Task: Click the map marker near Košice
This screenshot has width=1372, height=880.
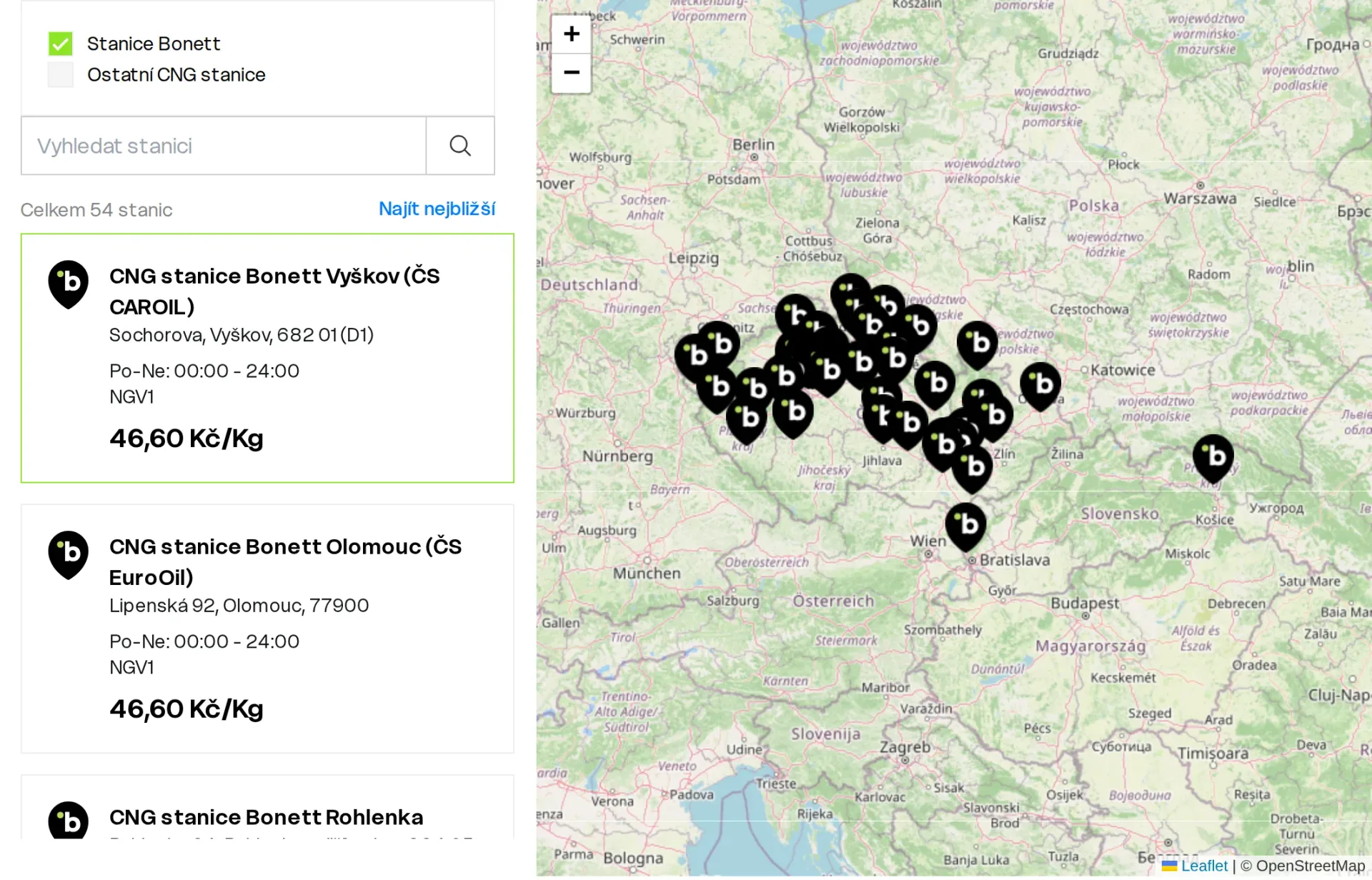Action: click(x=1213, y=458)
